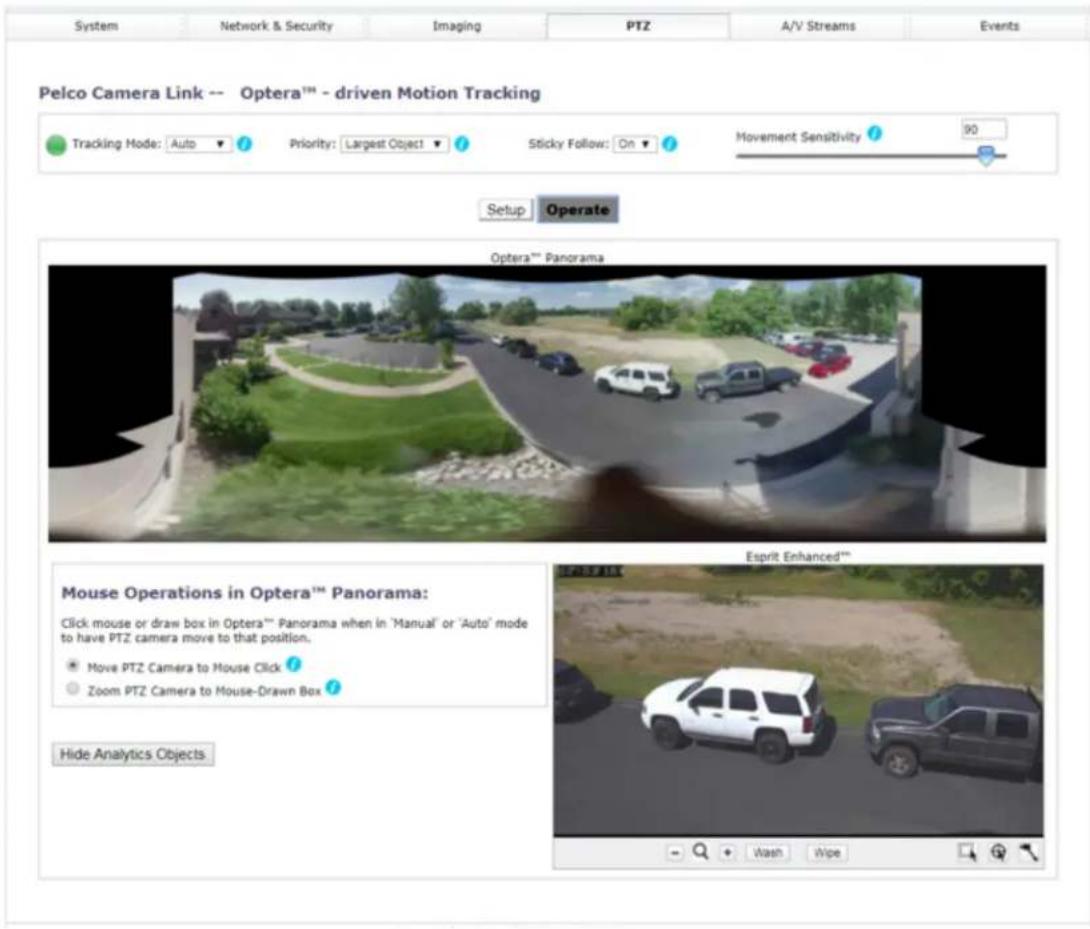Click Movement Sensitivity value field
The height and width of the screenshot is (929, 1090).
[984, 129]
